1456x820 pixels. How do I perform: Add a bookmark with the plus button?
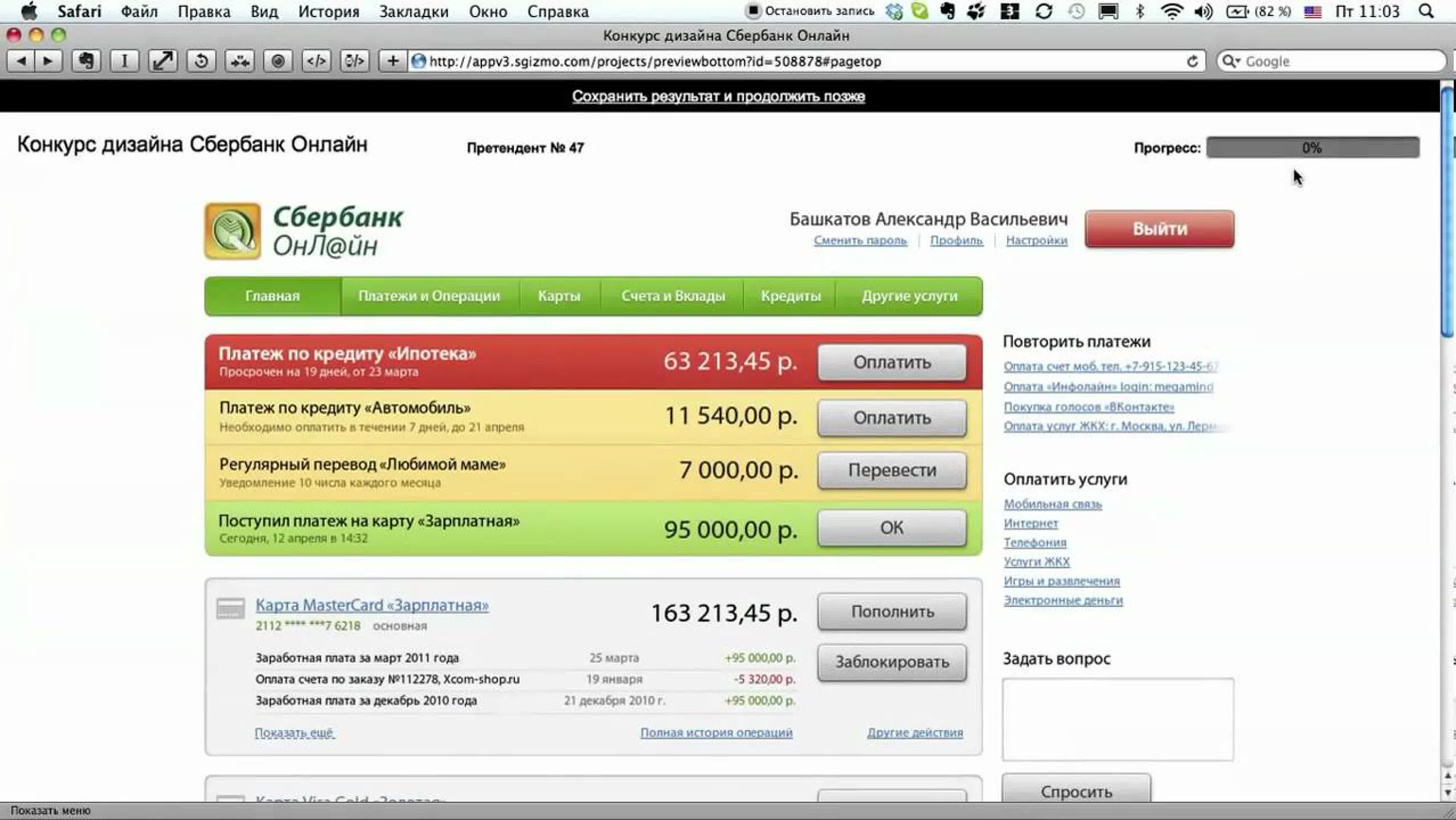coord(393,61)
